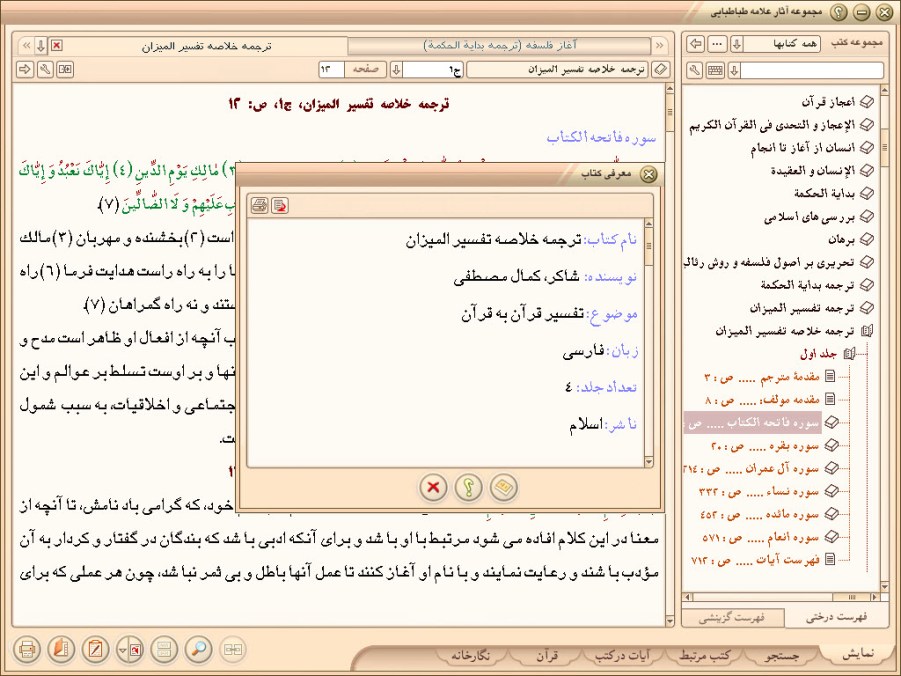901x676 pixels.
Task: Open the clipboard notes icon in the bottom toolbar
Action: coord(95,650)
